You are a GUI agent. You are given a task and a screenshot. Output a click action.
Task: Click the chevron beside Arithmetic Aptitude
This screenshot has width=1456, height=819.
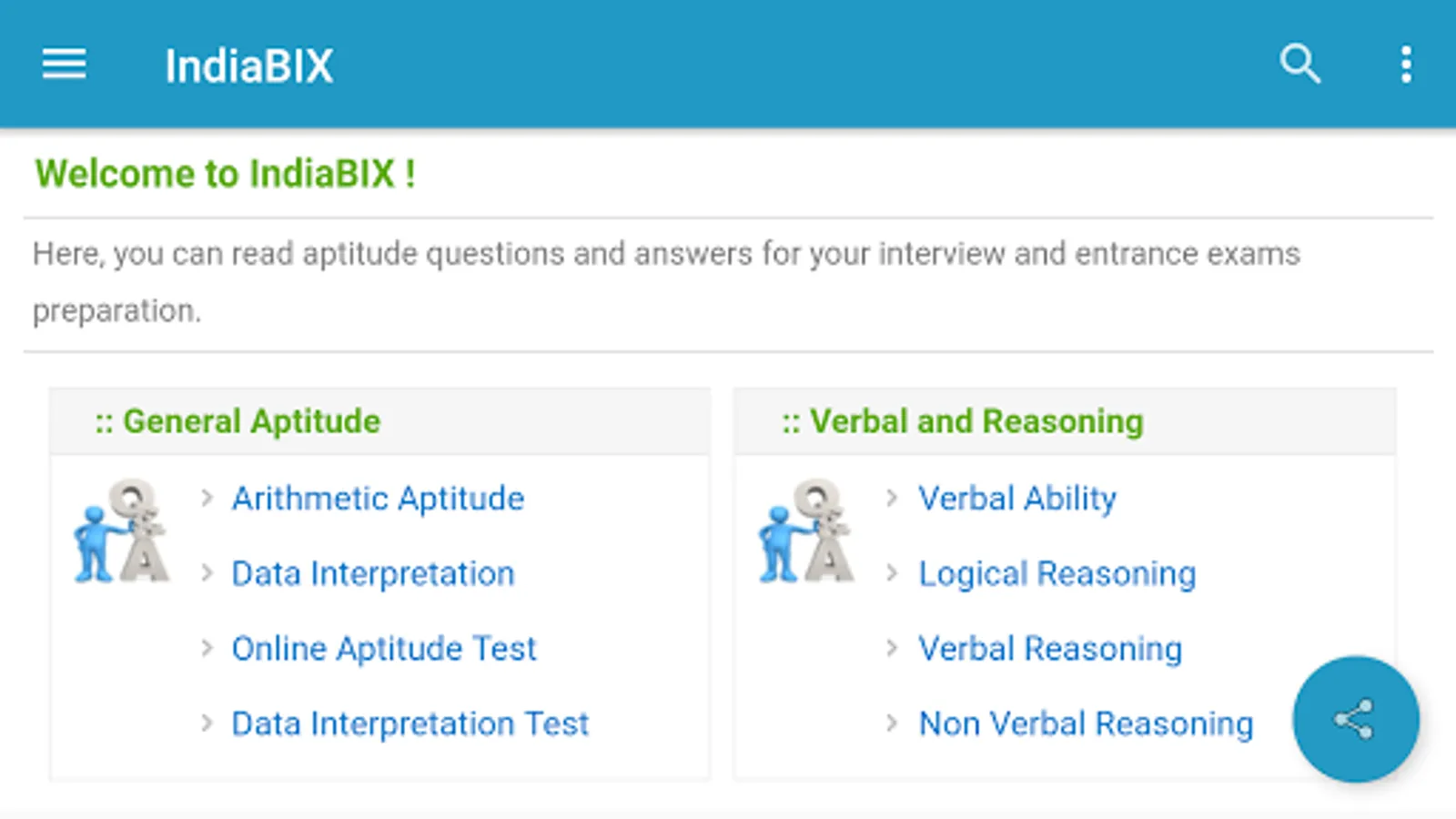(x=207, y=498)
